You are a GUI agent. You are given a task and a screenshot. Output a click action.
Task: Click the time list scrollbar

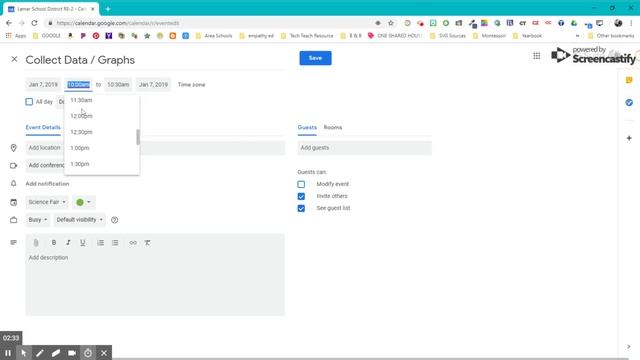tap(138, 137)
